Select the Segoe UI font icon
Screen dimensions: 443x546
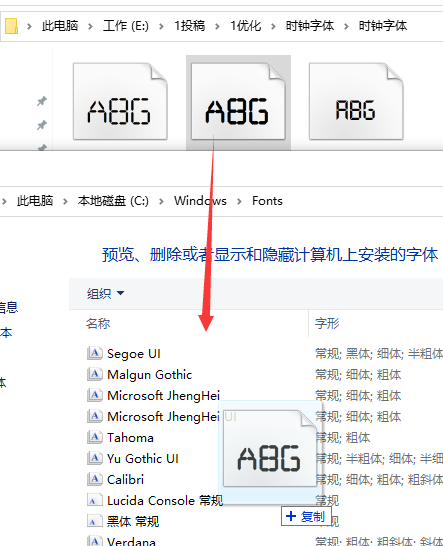tap(95, 353)
